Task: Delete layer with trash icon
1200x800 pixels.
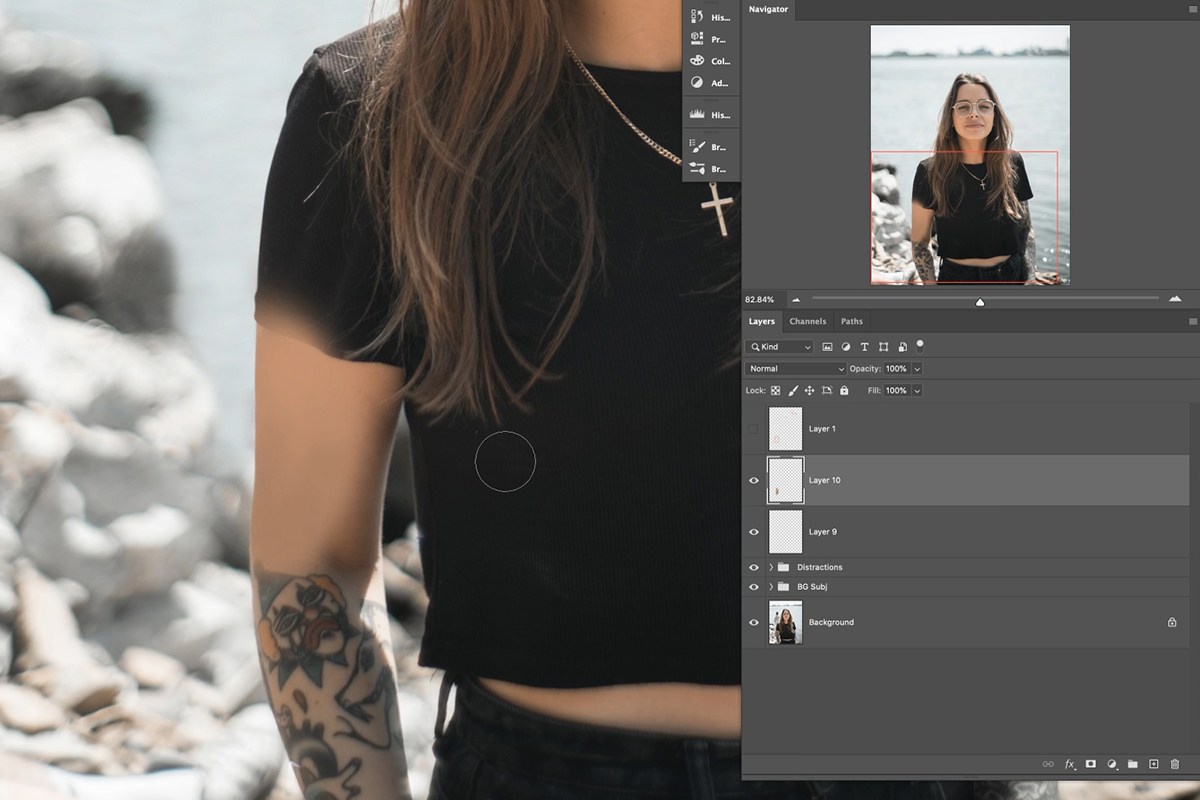Action: [x=1174, y=764]
